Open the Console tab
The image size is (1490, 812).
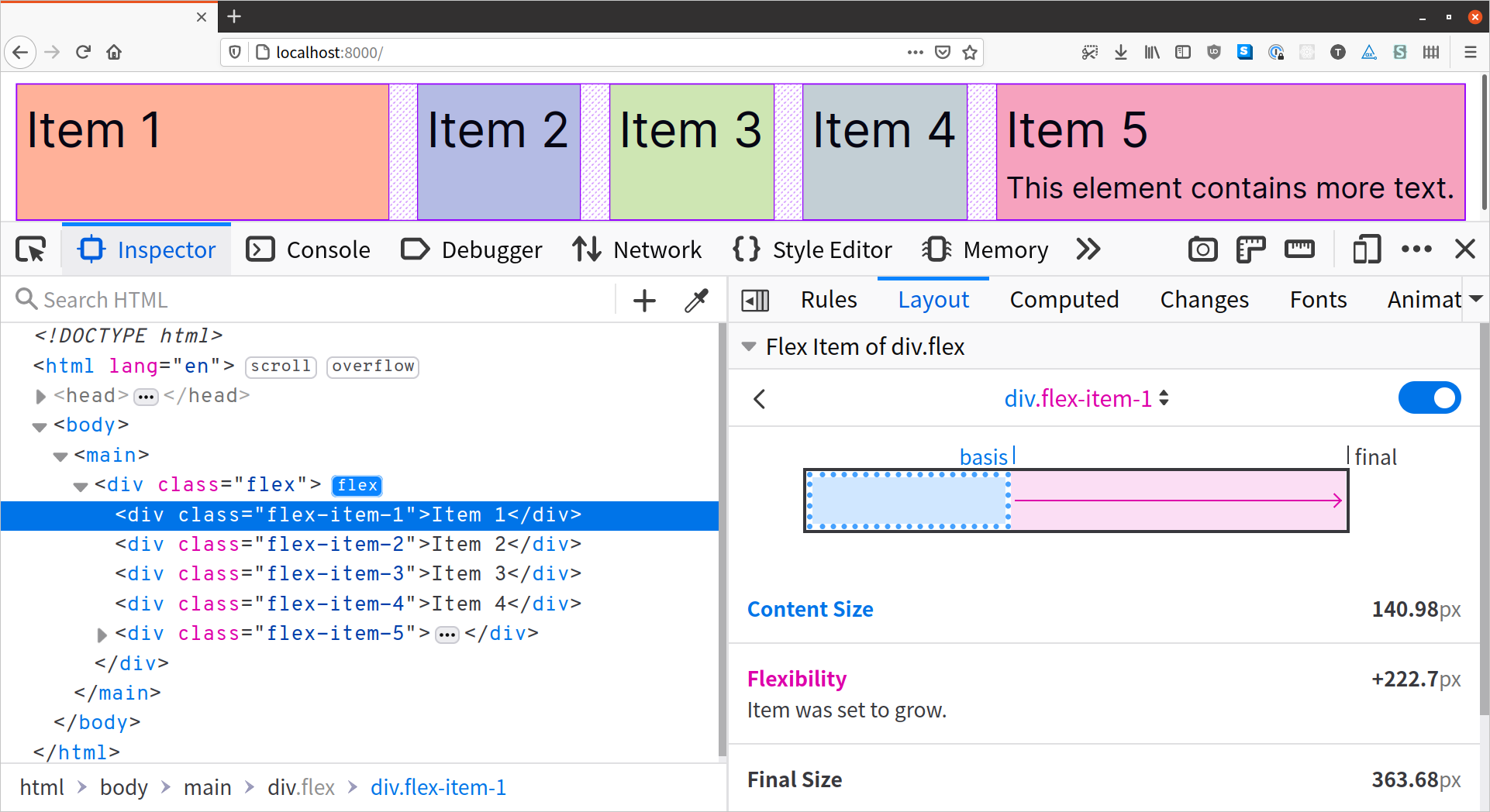308,249
